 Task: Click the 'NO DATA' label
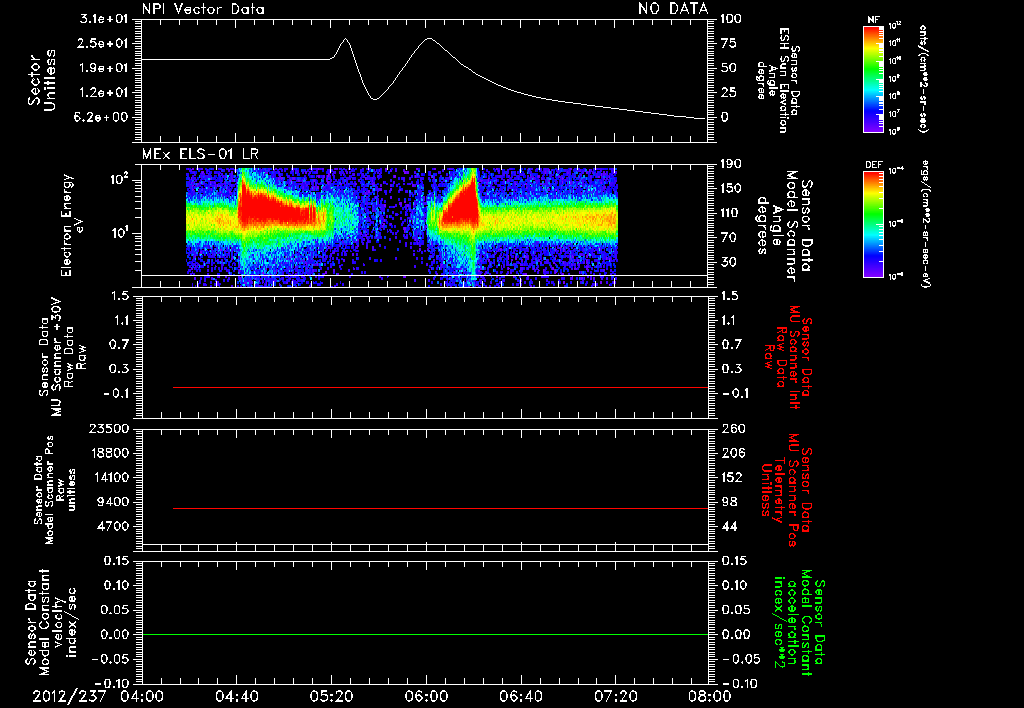click(673, 8)
